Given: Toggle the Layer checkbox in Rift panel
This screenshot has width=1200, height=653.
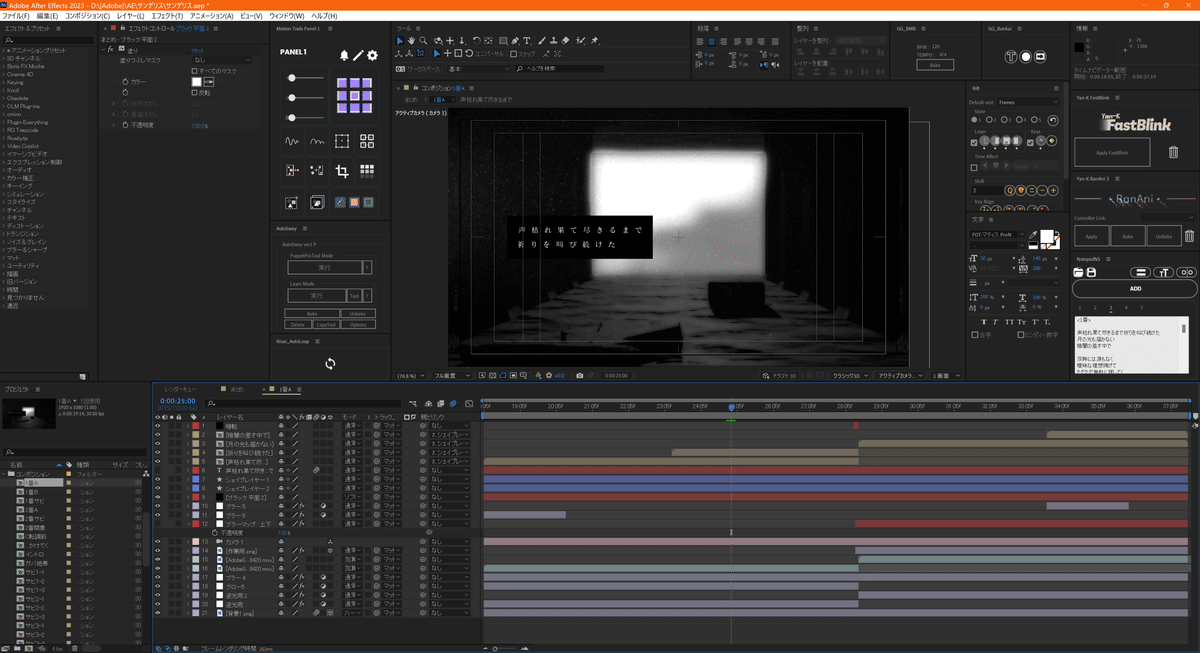Looking at the screenshot, I should pos(975,141).
